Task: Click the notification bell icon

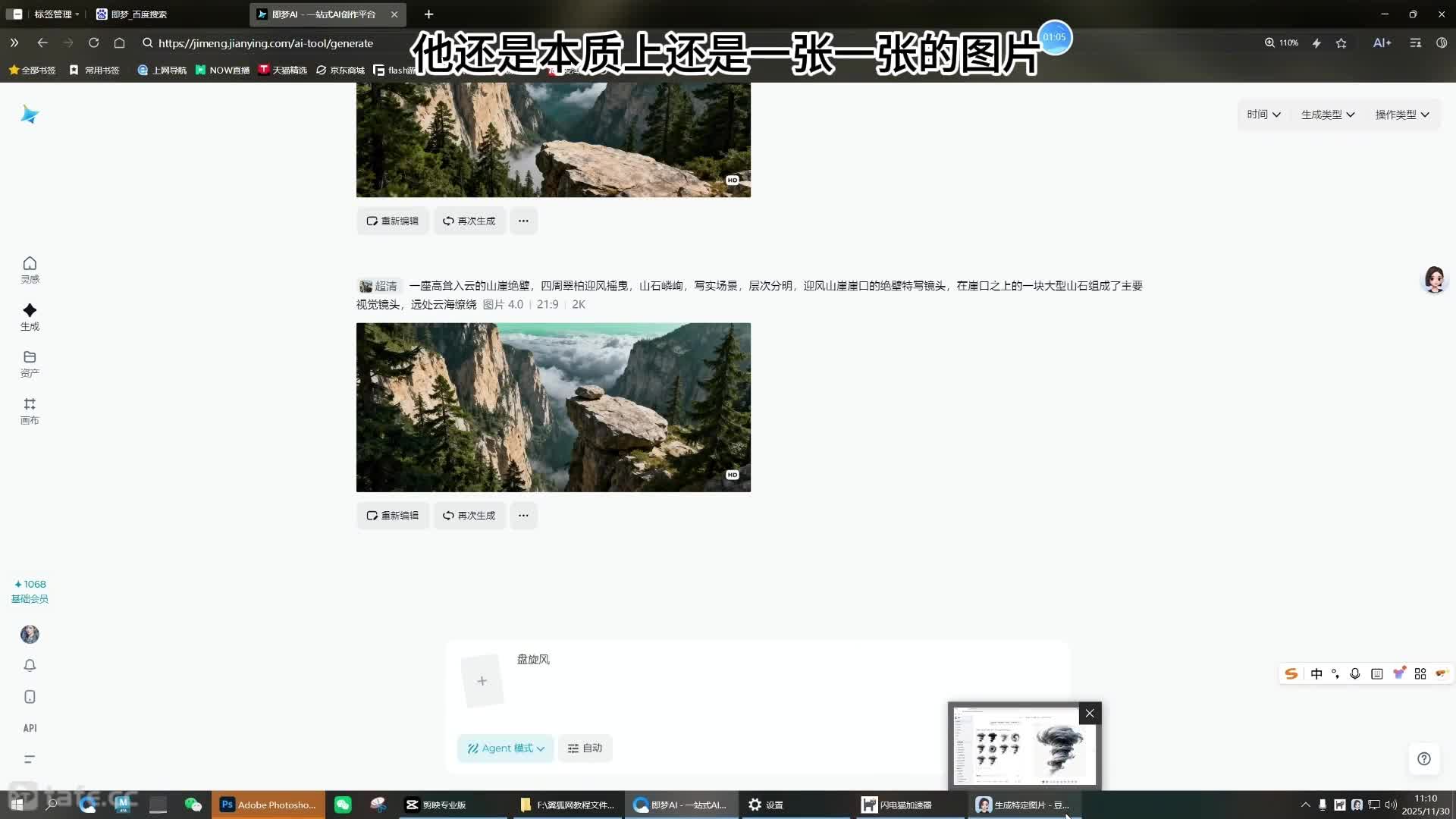Action: 30,665
